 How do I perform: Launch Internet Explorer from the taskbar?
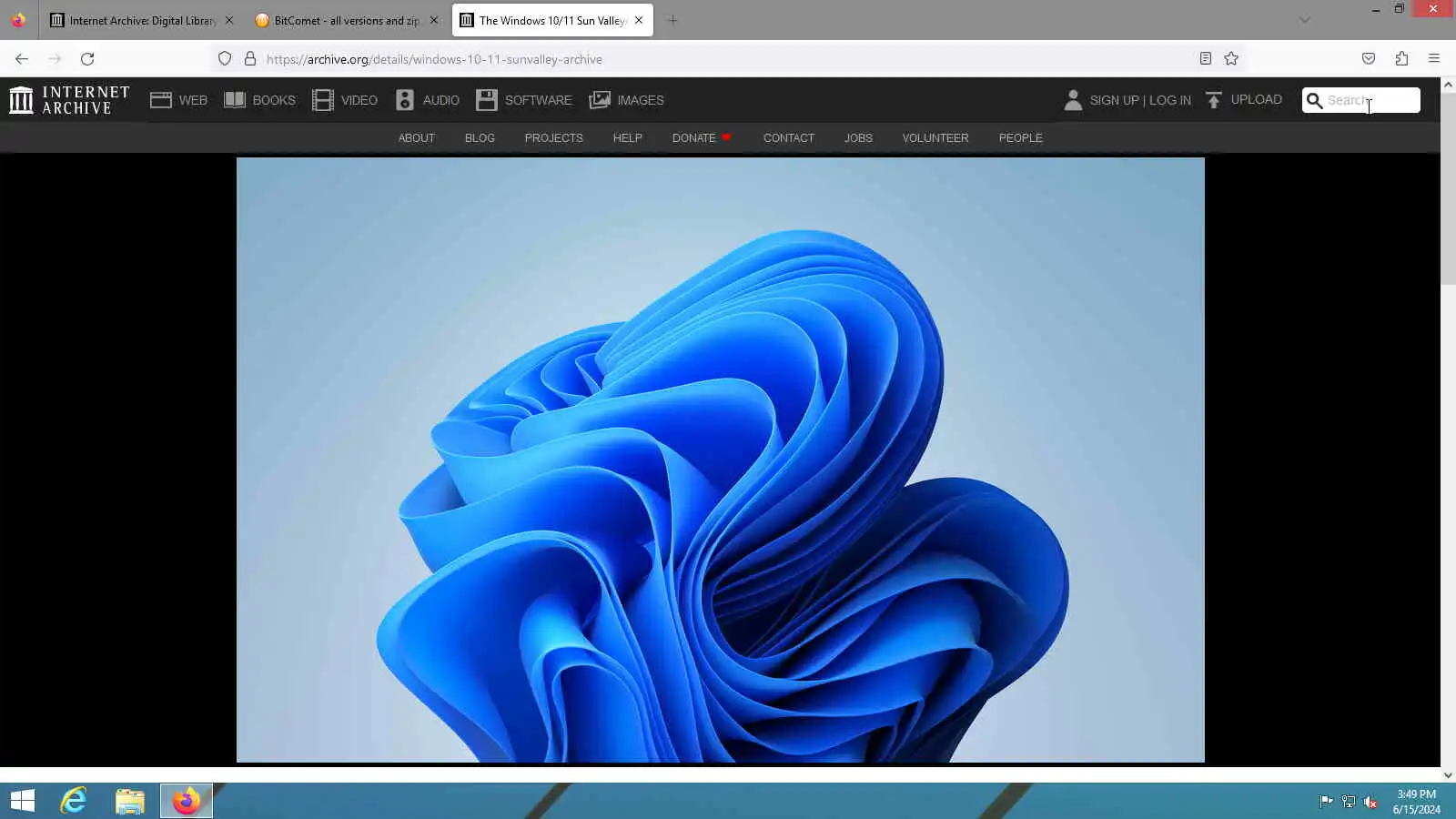(x=74, y=801)
